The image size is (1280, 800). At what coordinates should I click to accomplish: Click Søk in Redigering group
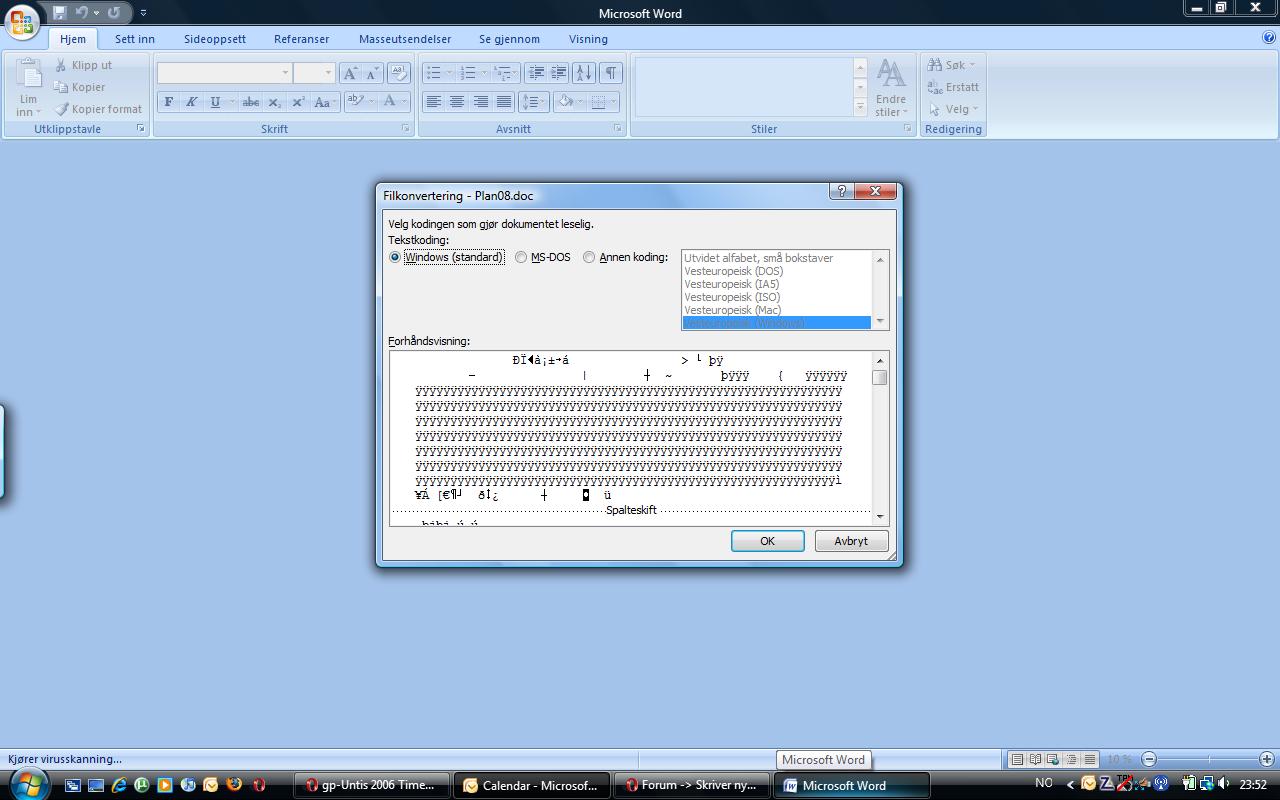coord(951,65)
